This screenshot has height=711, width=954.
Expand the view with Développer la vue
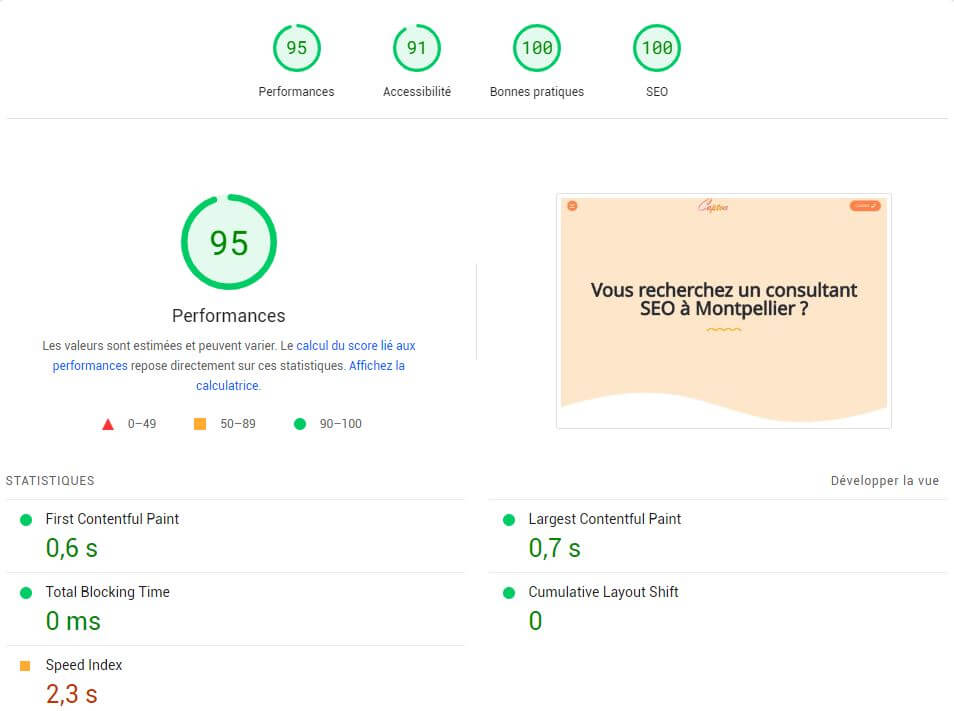884,481
